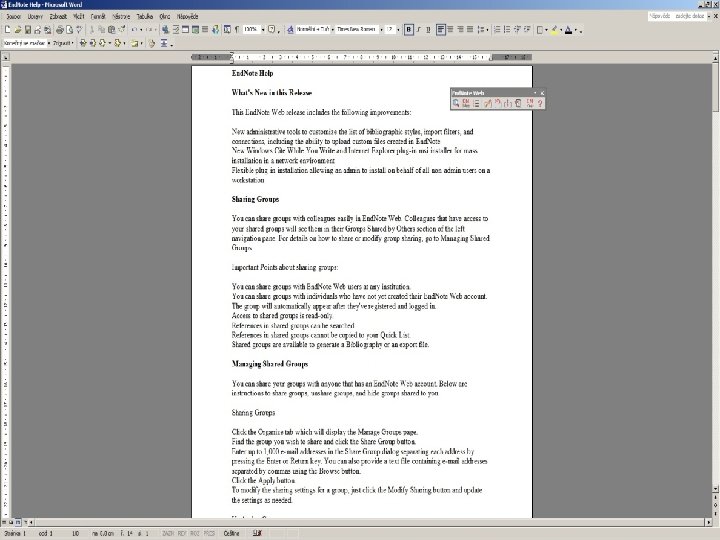Paste from clipboard using the toolbar icon
This screenshot has width=720, height=540.
coord(112,30)
